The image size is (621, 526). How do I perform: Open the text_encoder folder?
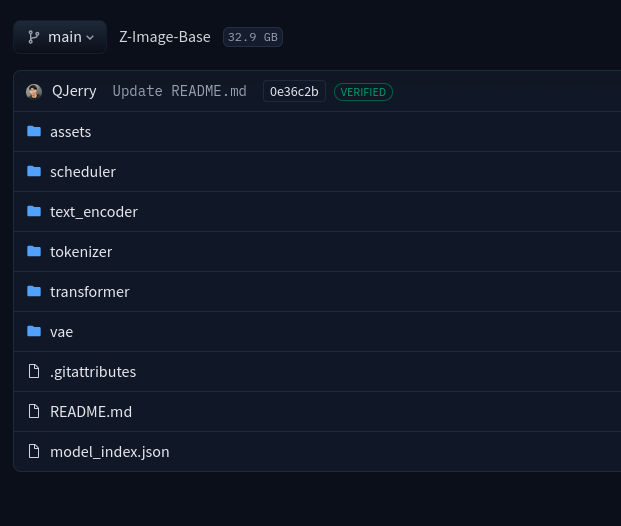94,212
